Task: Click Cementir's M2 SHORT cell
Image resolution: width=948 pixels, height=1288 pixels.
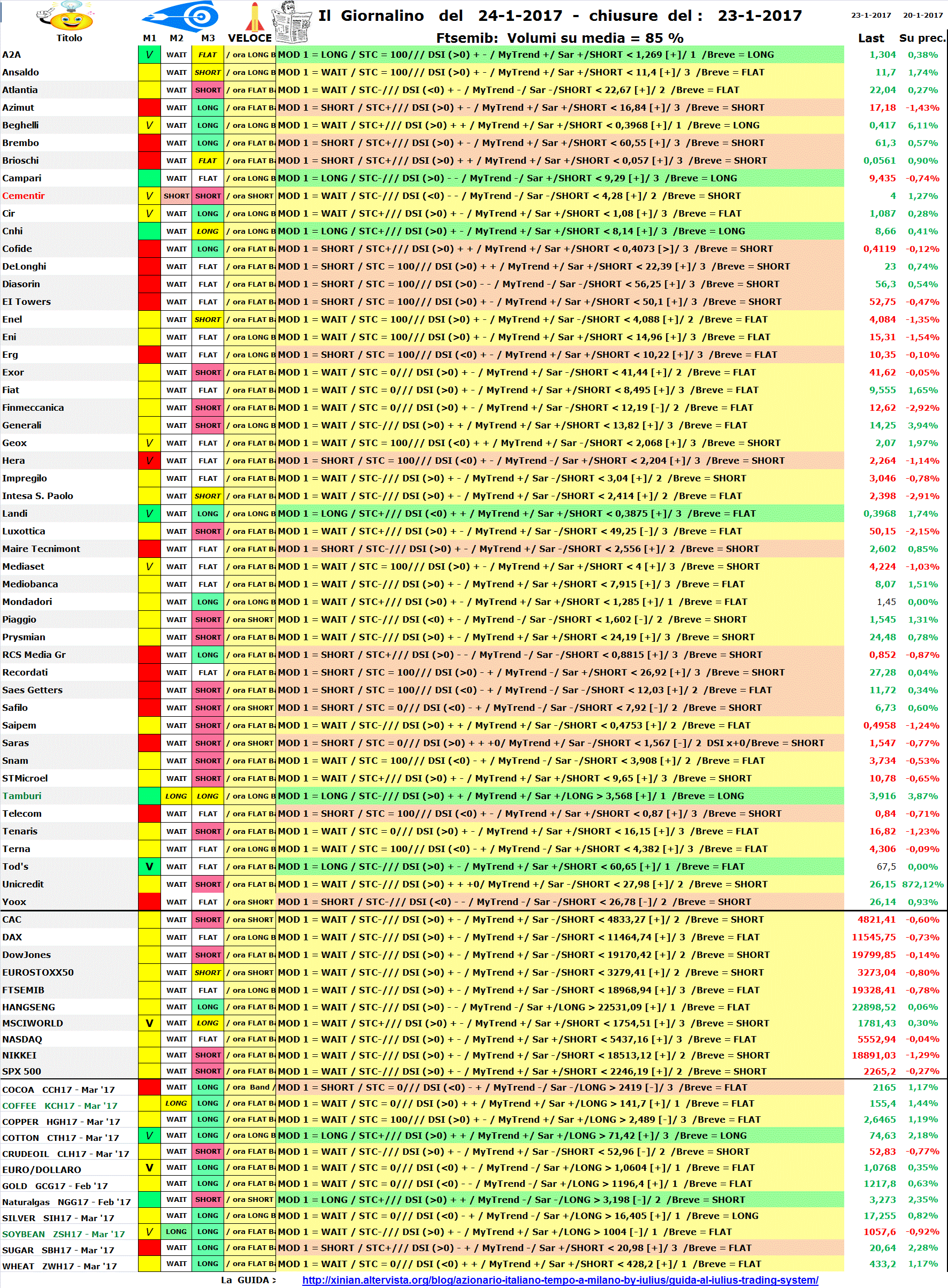Action: (176, 196)
